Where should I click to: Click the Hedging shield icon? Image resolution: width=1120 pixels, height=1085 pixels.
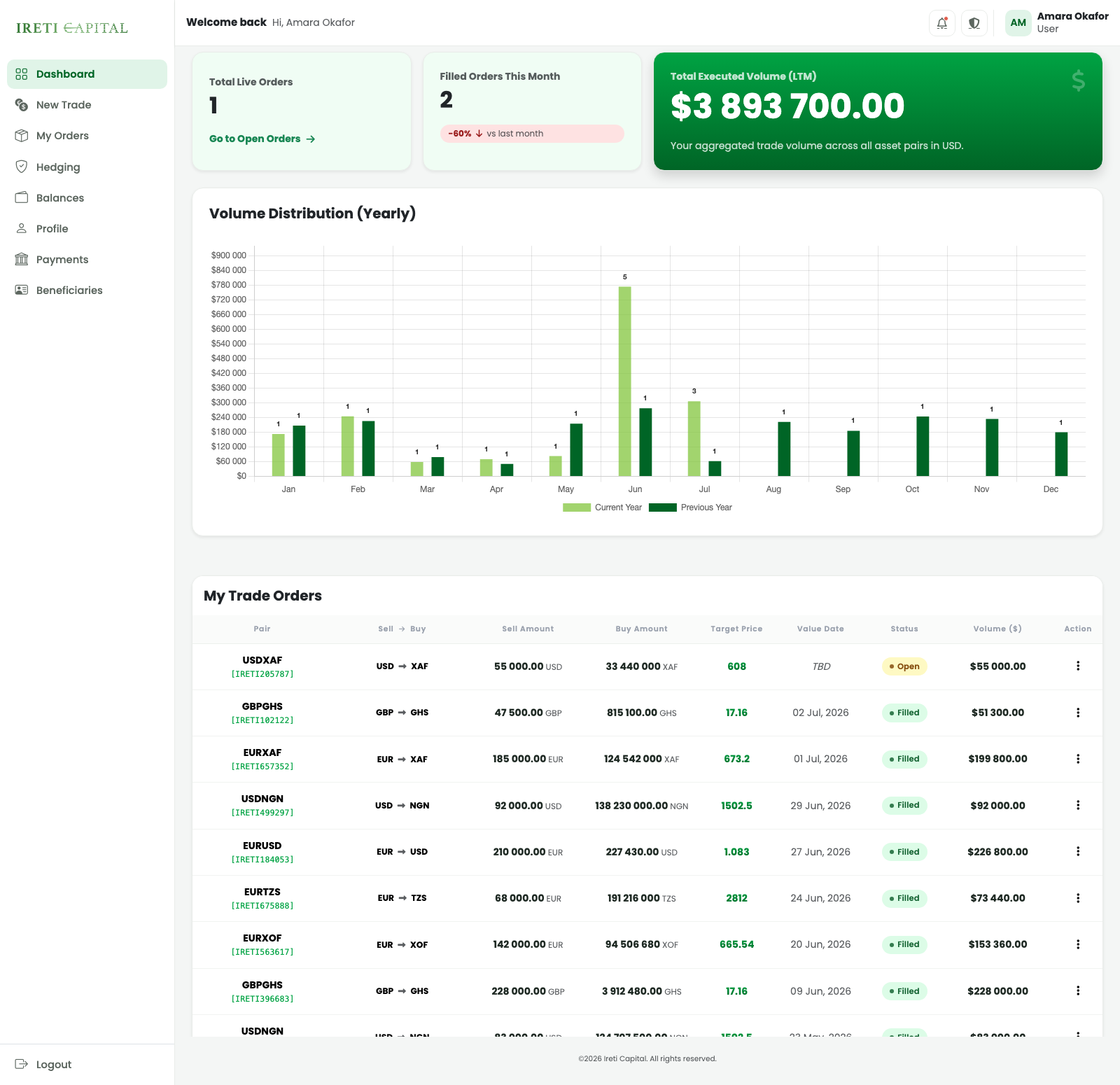click(22, 167)
